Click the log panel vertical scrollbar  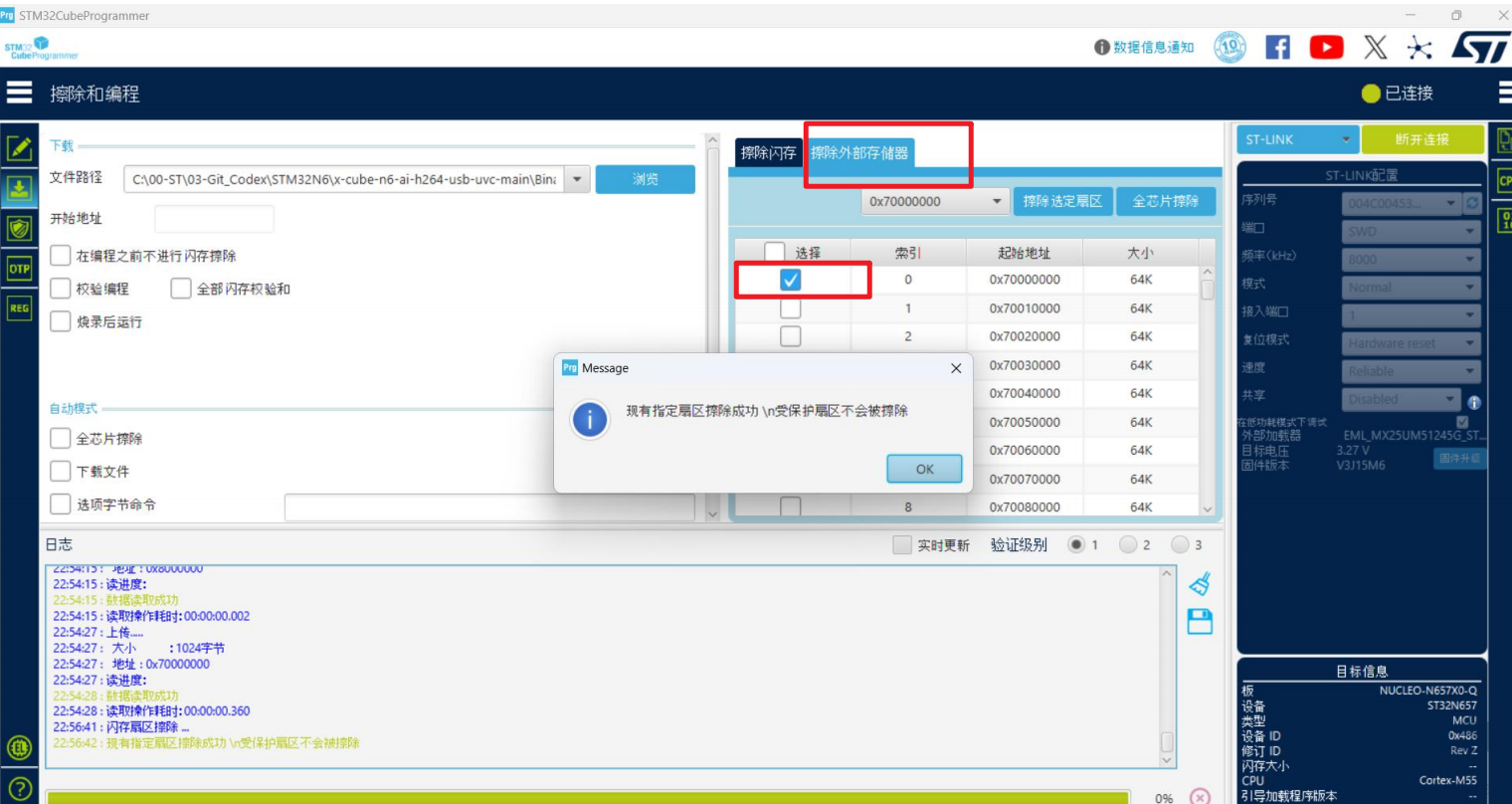point(1167,667)
